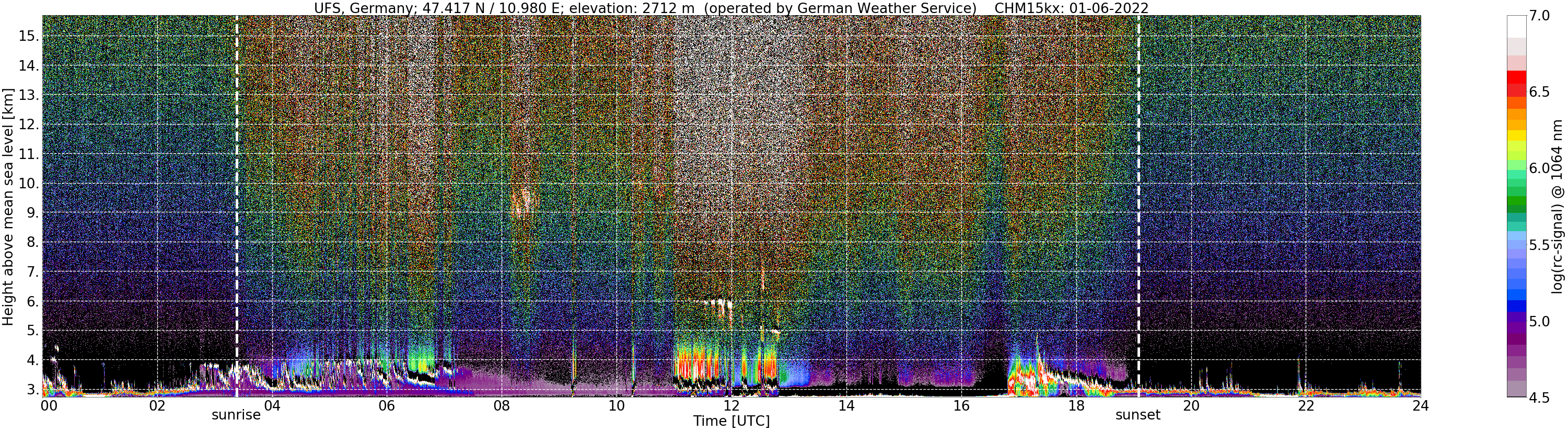Click the height tick label "8."
Image resolution: width=1568 pixels, height=431 pixels.
point(32,243)
